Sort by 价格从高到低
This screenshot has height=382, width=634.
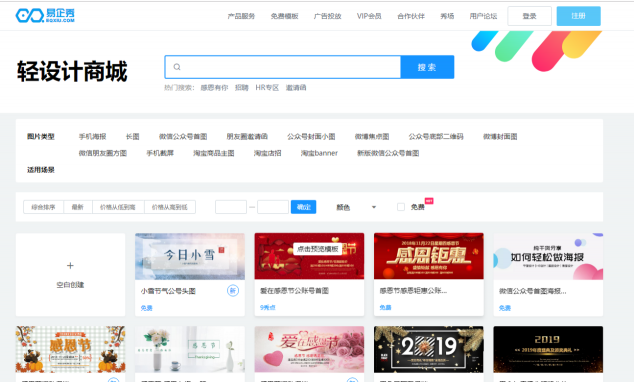click(170, 207)
